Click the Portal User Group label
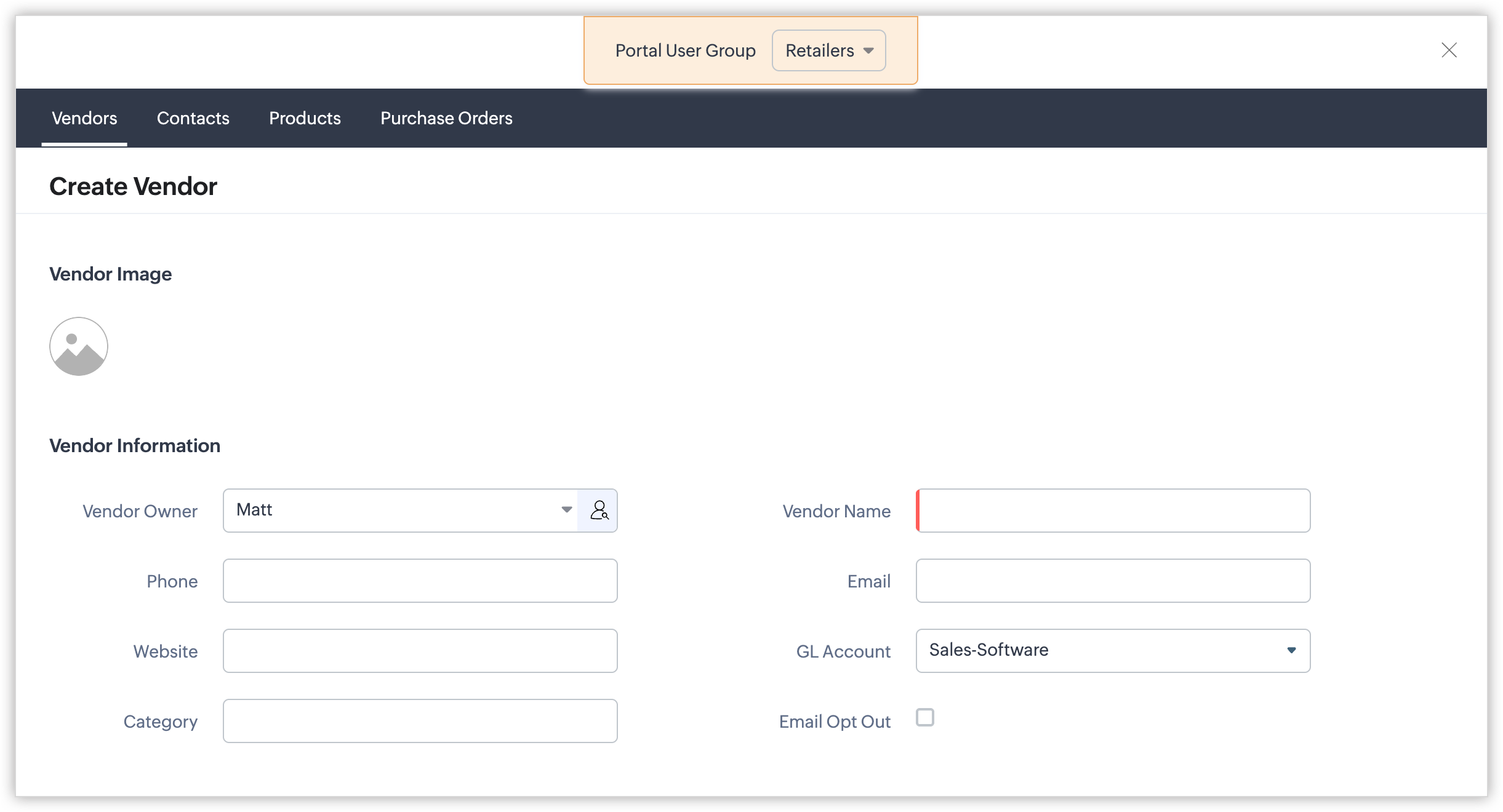 click(685, 50)
